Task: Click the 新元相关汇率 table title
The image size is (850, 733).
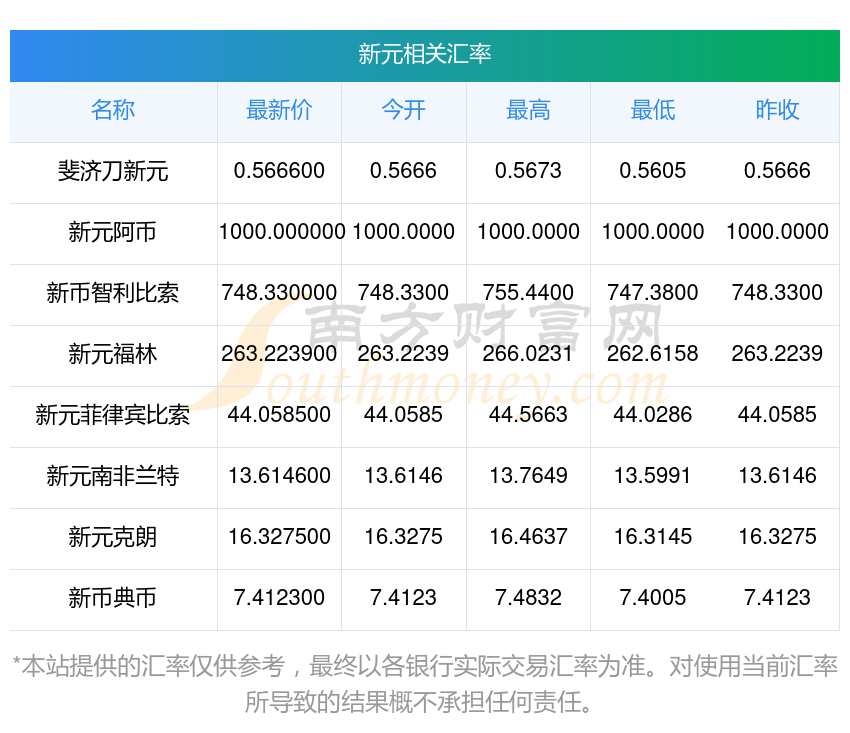Action: pos(424,54)
